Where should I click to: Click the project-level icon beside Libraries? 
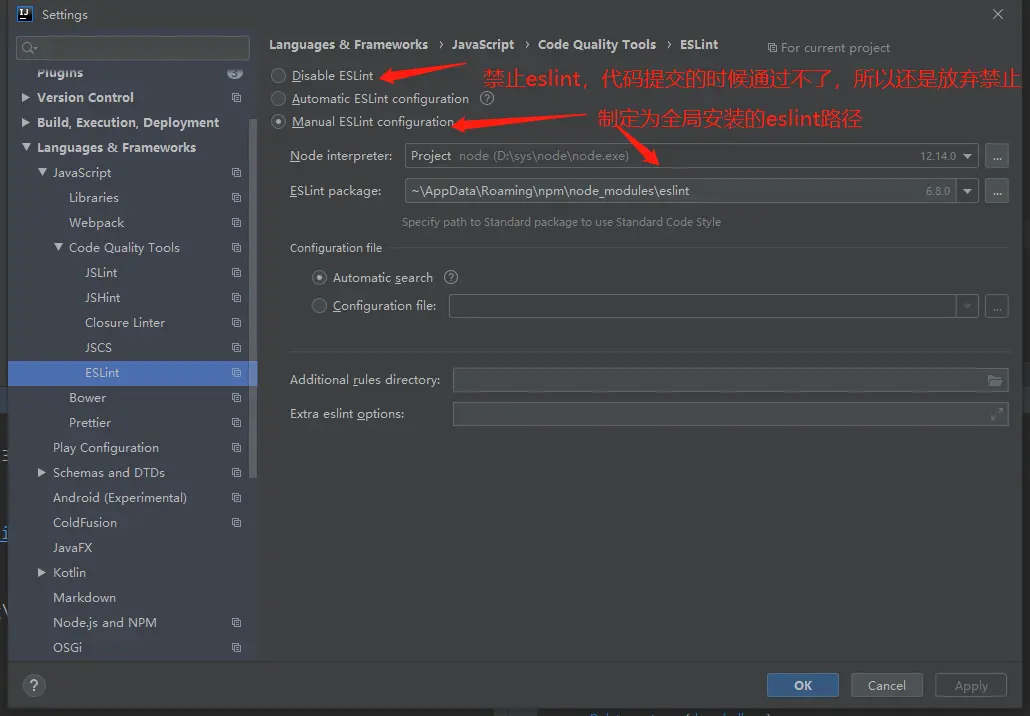[236, 197]
